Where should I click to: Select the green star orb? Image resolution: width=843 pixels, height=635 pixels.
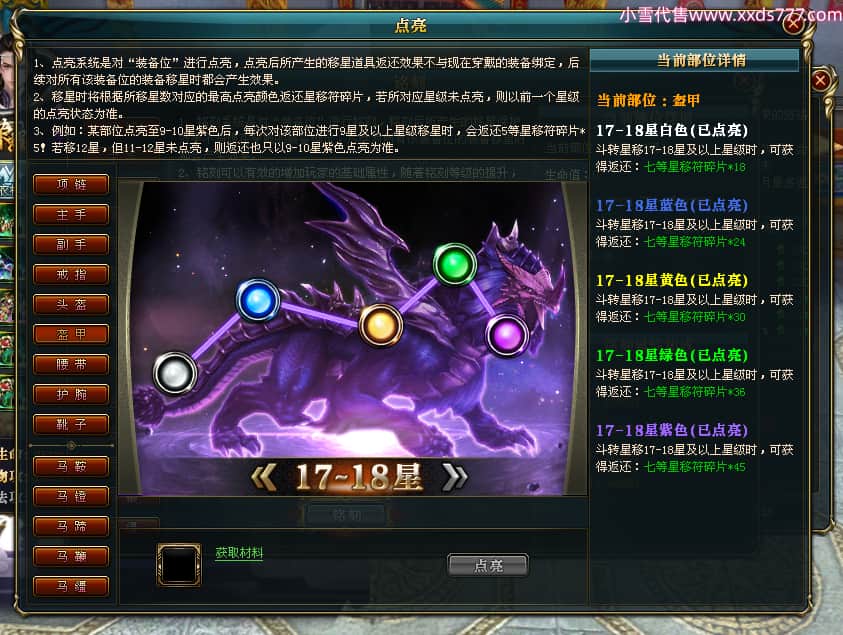(x=455, y=264)
